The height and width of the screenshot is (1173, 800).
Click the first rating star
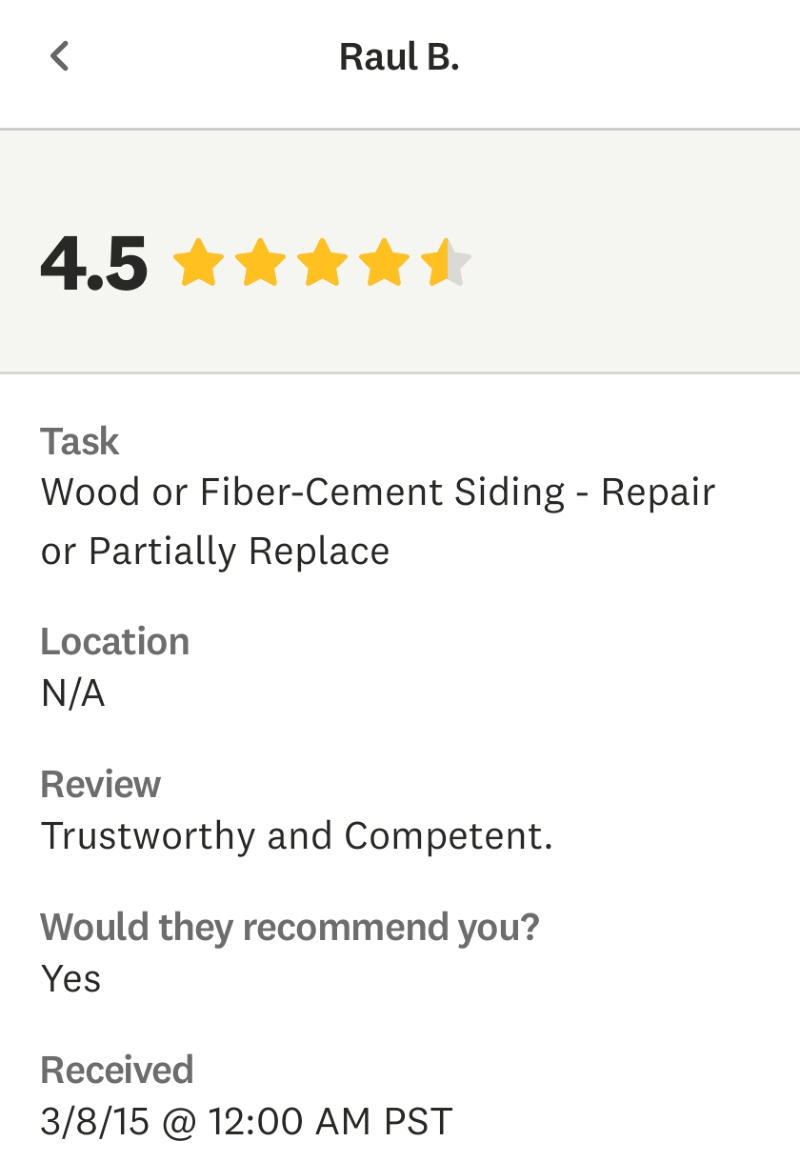pyautogui.click(x=197, y=263)
